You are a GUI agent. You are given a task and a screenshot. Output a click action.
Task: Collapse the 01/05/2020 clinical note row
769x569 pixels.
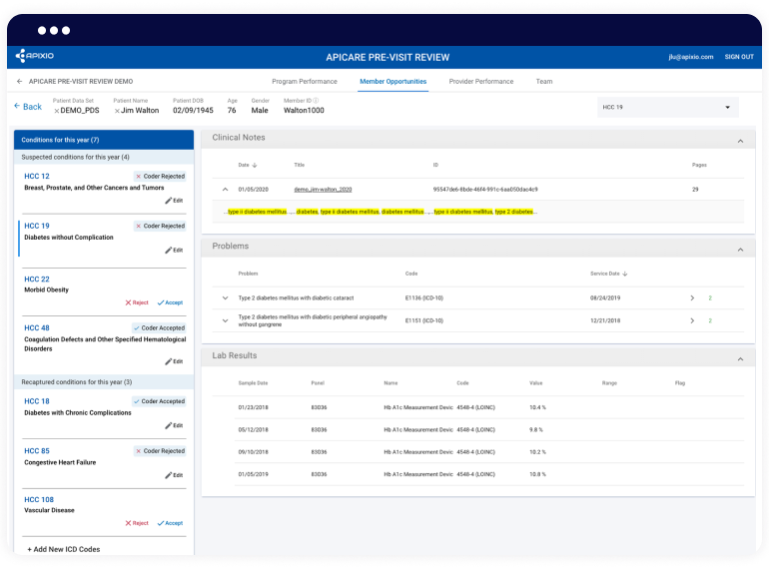click(225, 189)
